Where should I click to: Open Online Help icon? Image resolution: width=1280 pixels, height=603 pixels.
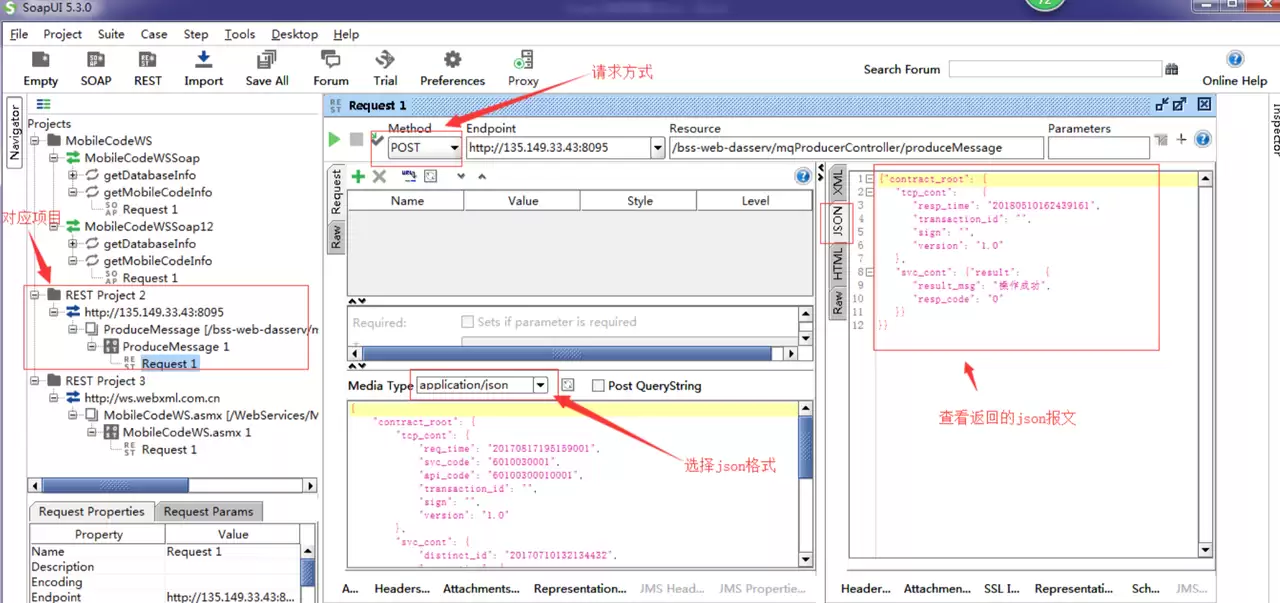click(x=1235, y=60)
